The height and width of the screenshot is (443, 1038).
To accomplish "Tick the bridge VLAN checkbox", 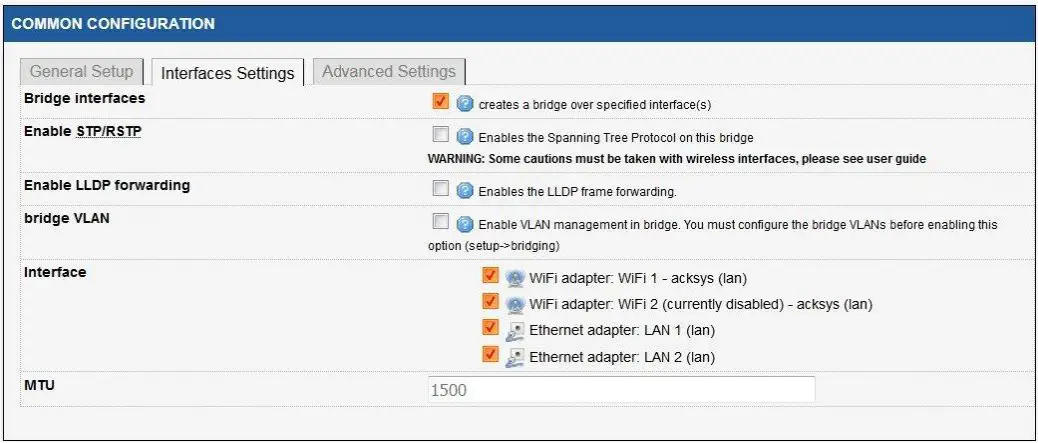I will (x=440, y=223).
